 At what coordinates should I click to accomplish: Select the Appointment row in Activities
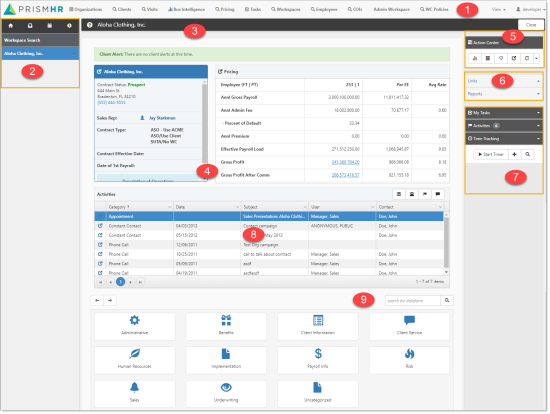point(269,216)
